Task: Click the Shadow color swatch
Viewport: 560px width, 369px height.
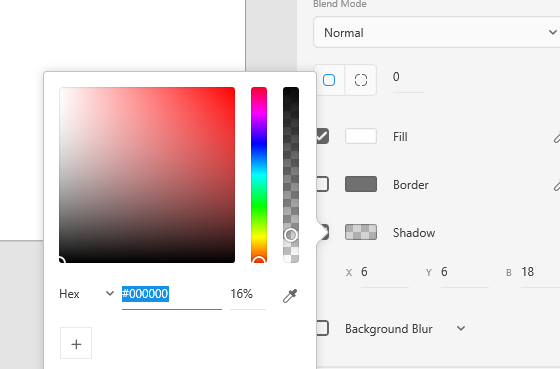Action: pos(361,232)
